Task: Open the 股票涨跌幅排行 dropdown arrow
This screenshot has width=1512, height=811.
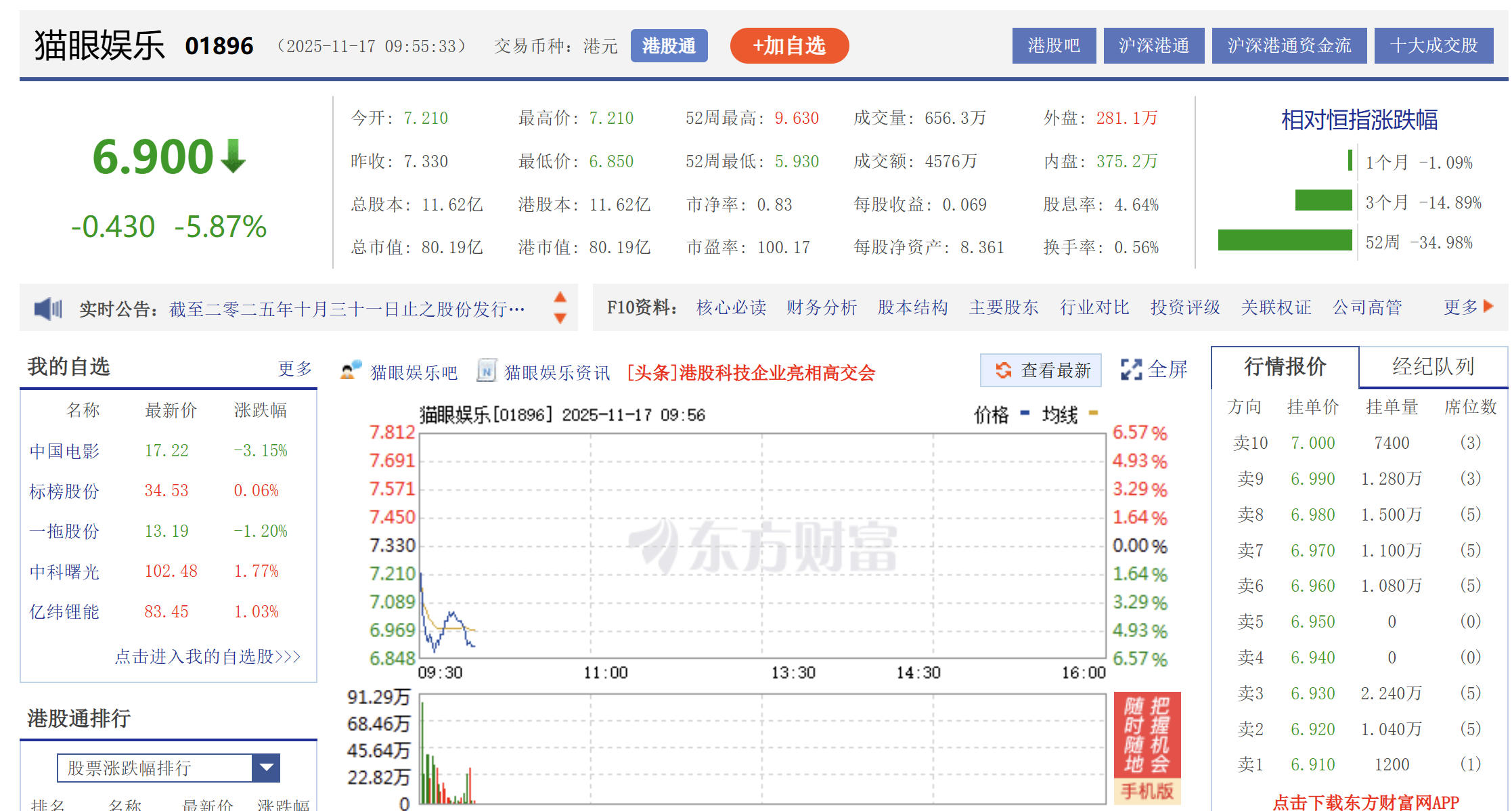Action: [266, 768]
